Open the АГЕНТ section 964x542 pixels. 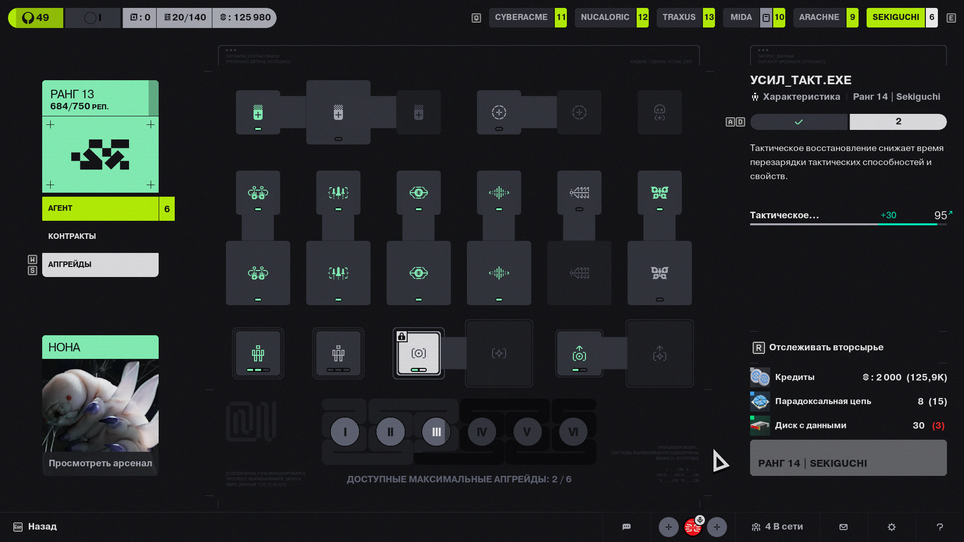(x=108, y=208)
